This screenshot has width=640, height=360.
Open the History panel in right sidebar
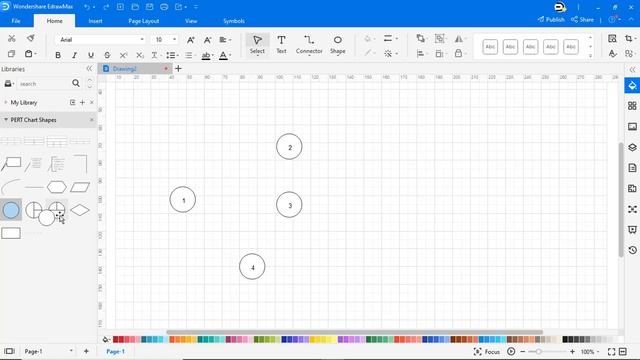(x=632, y=250)
